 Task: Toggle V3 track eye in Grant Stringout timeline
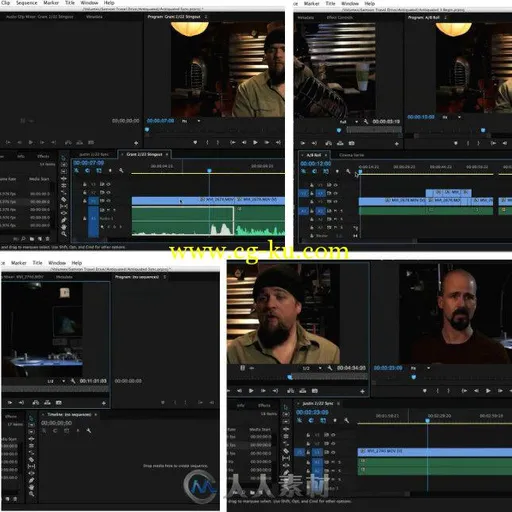(108, 184)
